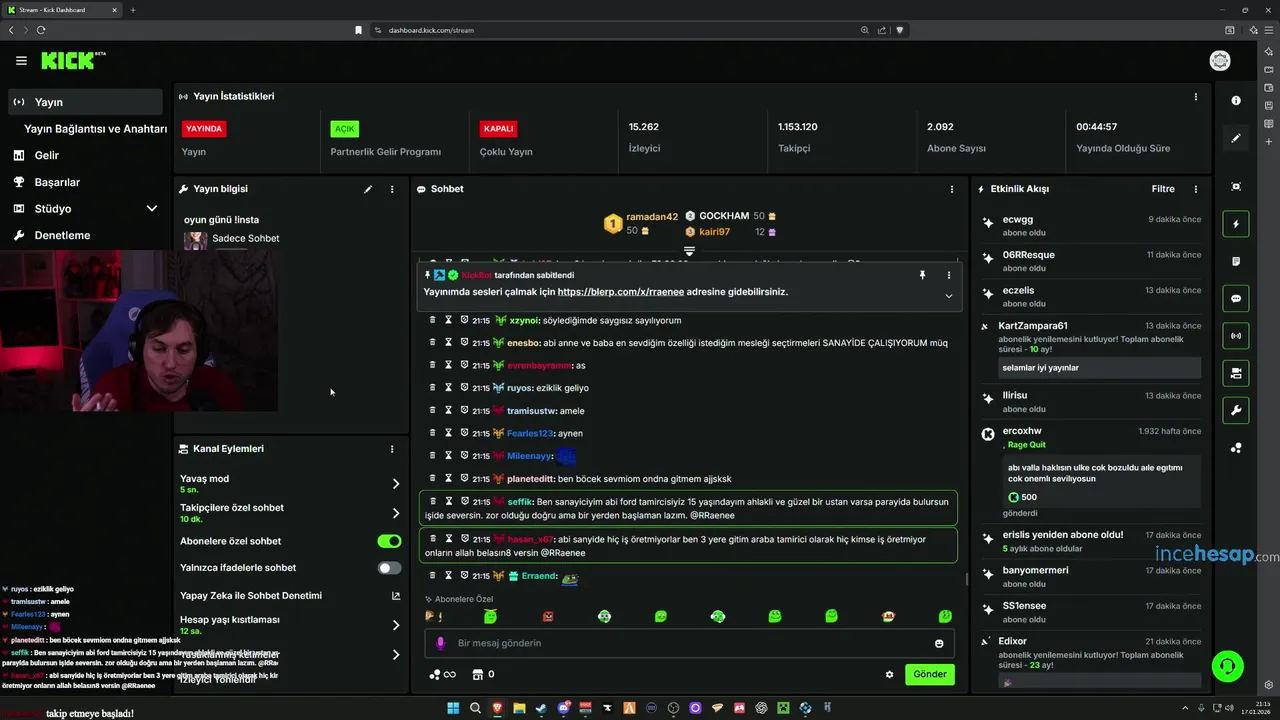Open Kanal Eylemleri three-dot menu
This screenshot has height=720, width=1280.
pyautogui.click(x=392, y=449)
